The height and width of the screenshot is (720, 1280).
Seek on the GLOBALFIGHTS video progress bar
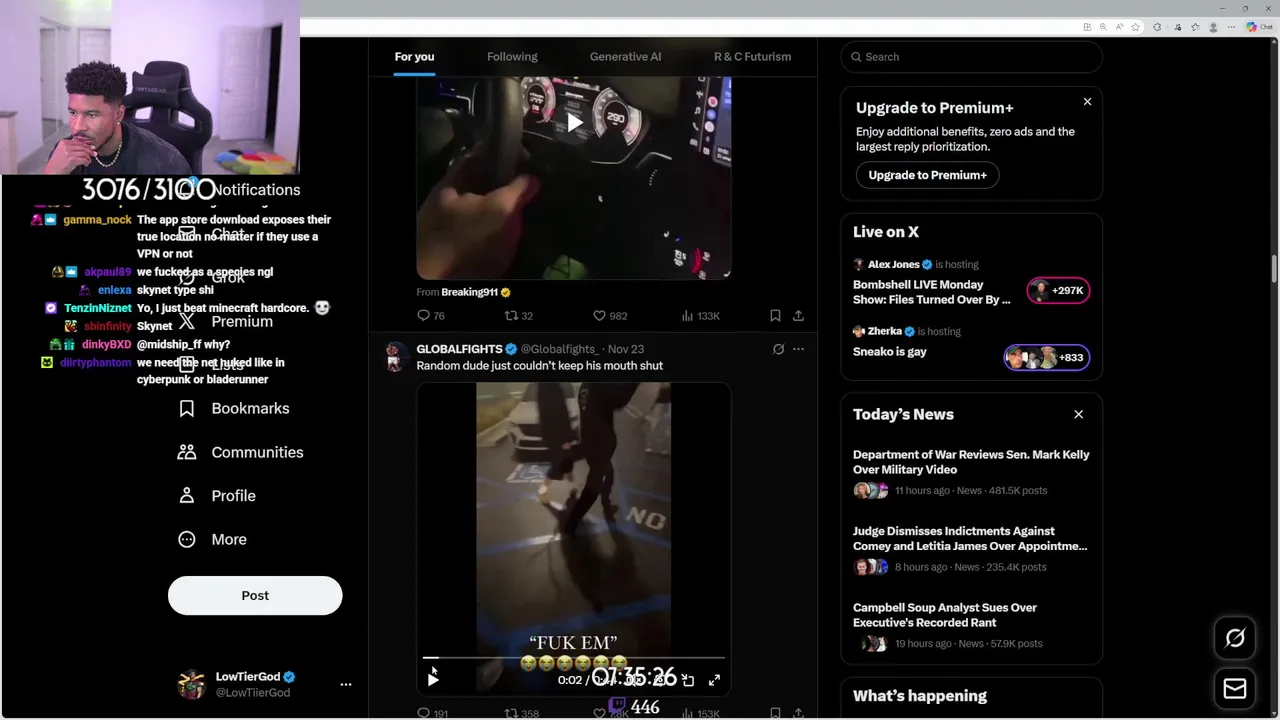574,658
